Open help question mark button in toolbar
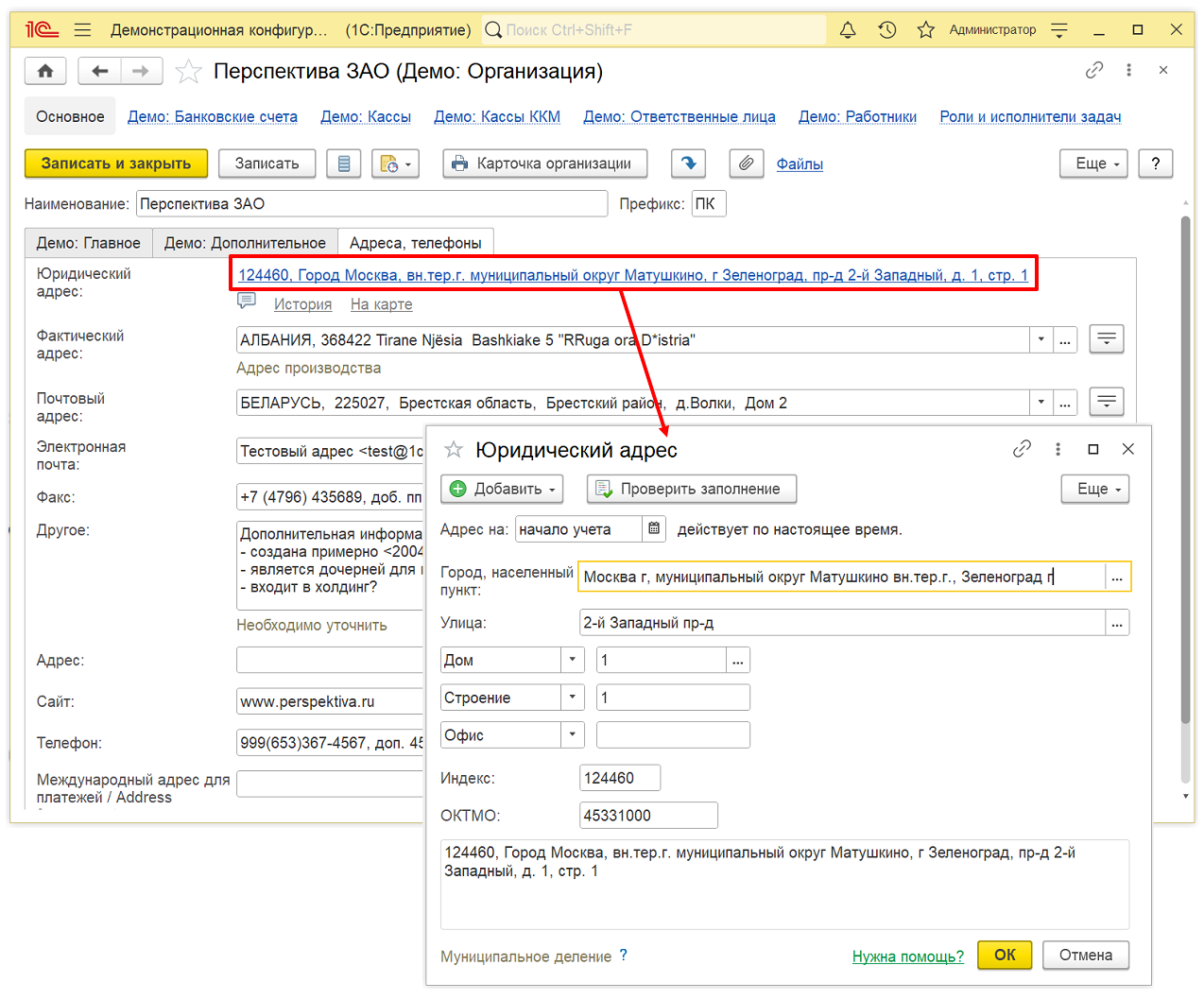 (x=1156, y=164)
